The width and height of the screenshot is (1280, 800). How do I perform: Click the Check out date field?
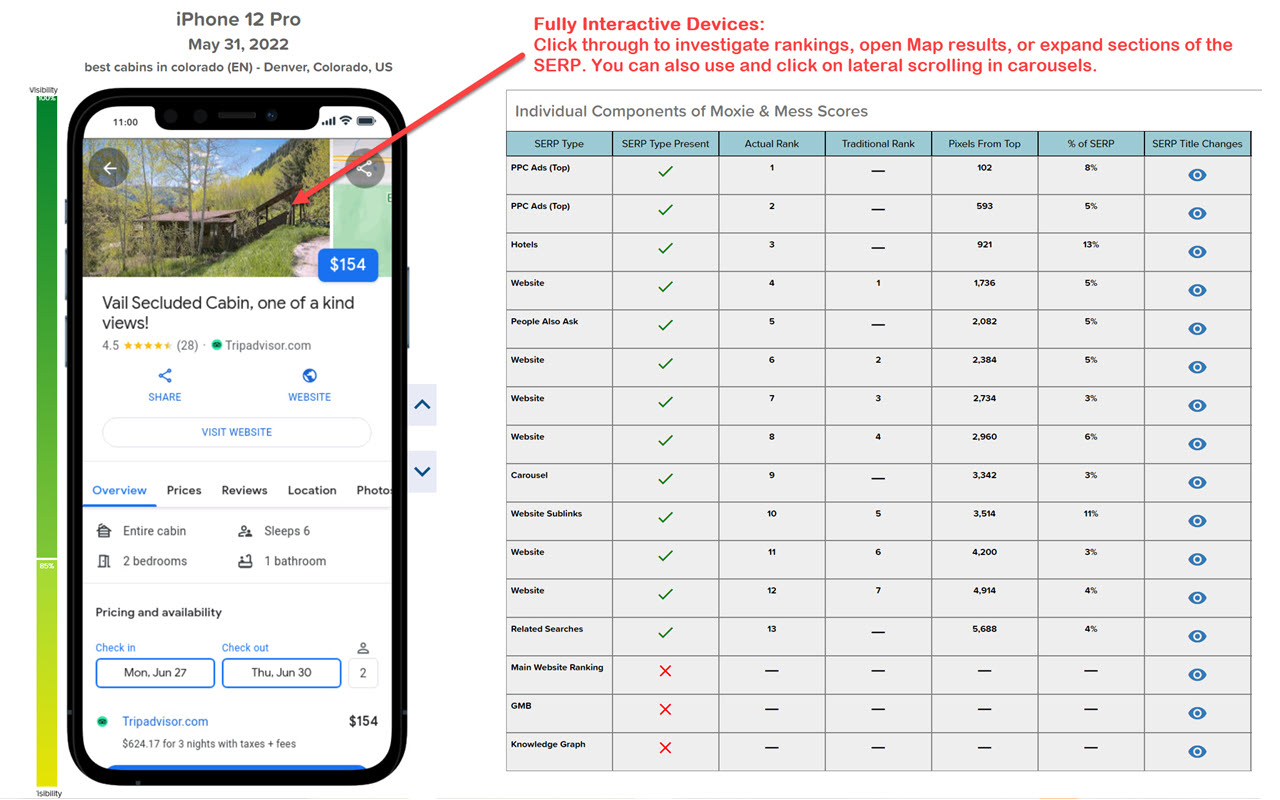281,673
